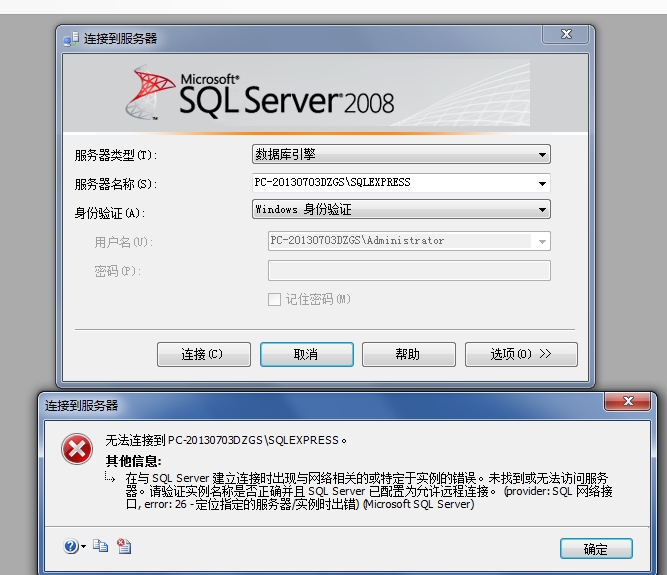Click the server icon in the dialog title bar
The image size is (667, 575).
pyautogui.click(x=71, y=39)
